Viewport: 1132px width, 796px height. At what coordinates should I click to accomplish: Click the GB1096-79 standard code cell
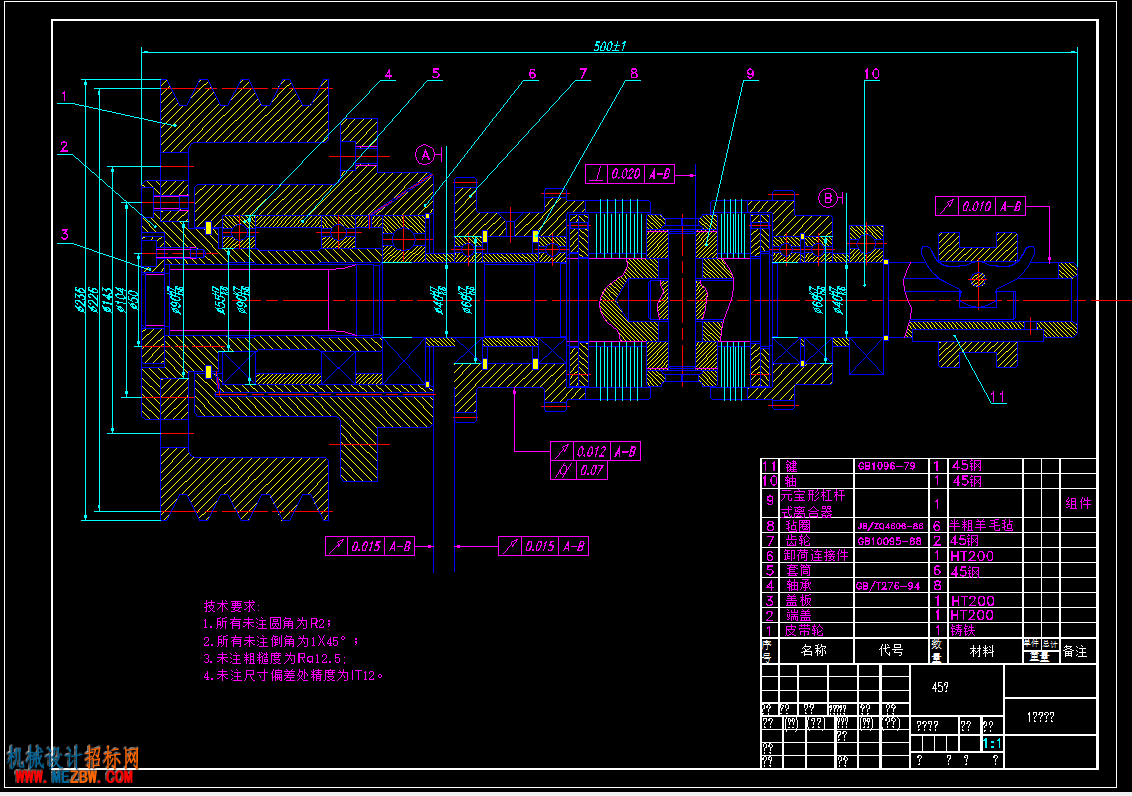[886, 466]
